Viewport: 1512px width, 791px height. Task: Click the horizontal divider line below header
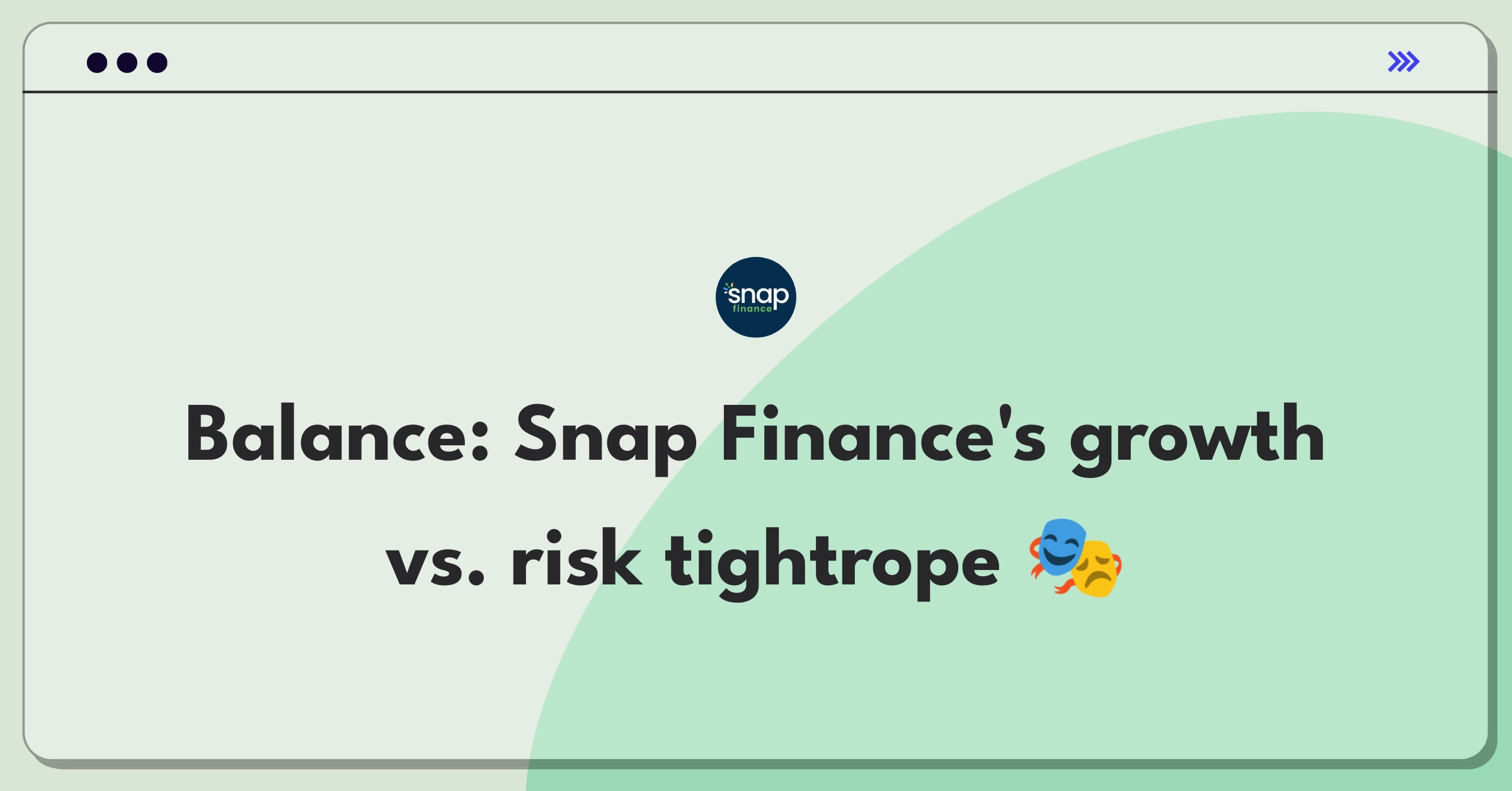(x=760, y=92)
